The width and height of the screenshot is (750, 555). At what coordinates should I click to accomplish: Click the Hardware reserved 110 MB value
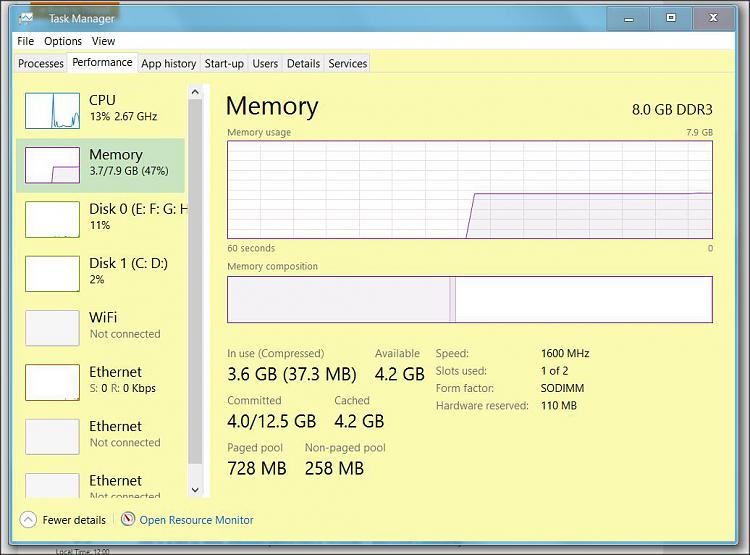coord(559,406)
